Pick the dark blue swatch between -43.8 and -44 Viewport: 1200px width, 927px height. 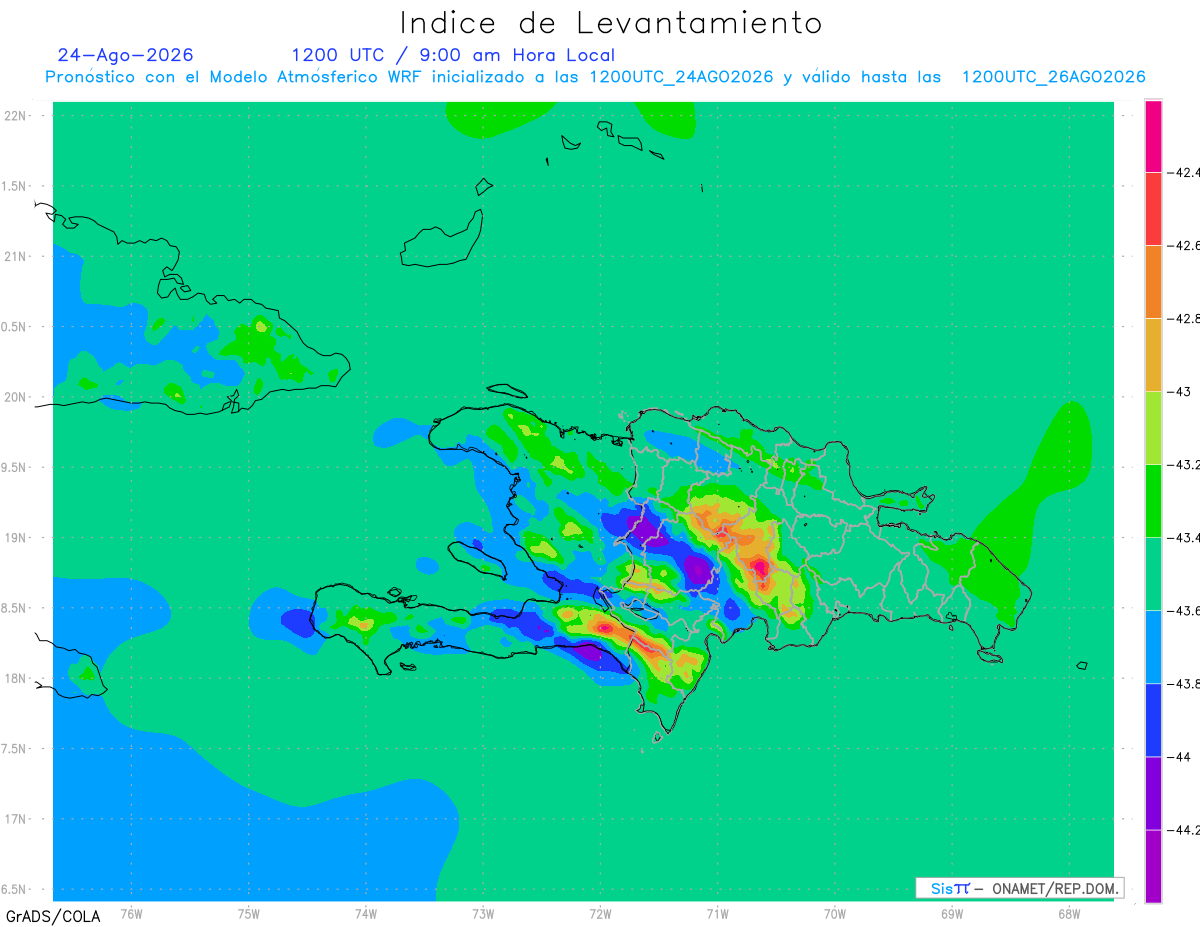[1153, 720]
